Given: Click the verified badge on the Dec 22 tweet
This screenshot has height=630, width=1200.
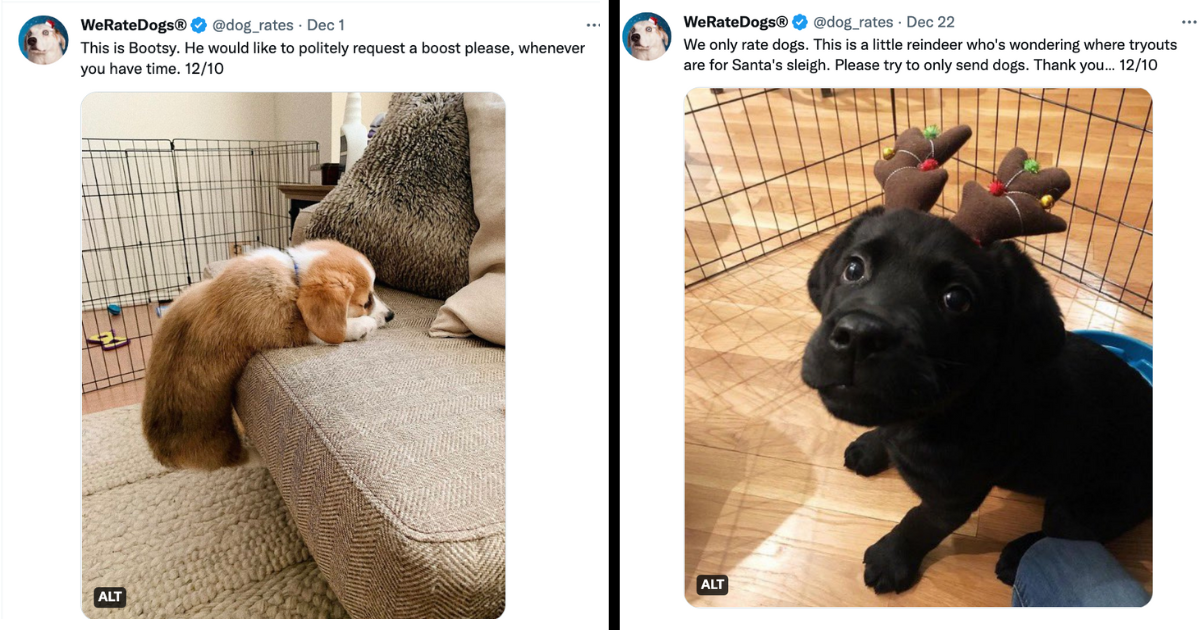Looking at the screenshot, I should coord(801,22).
